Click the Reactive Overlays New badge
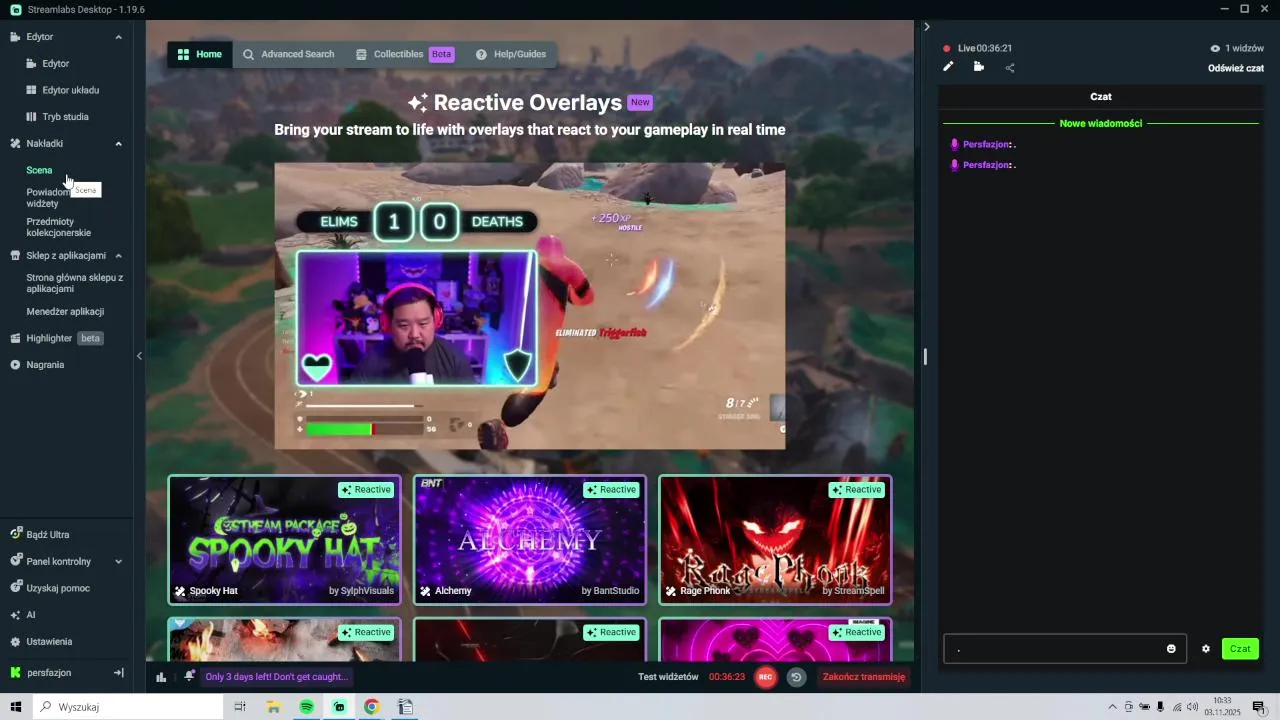1280x720 pixels. 640,102
